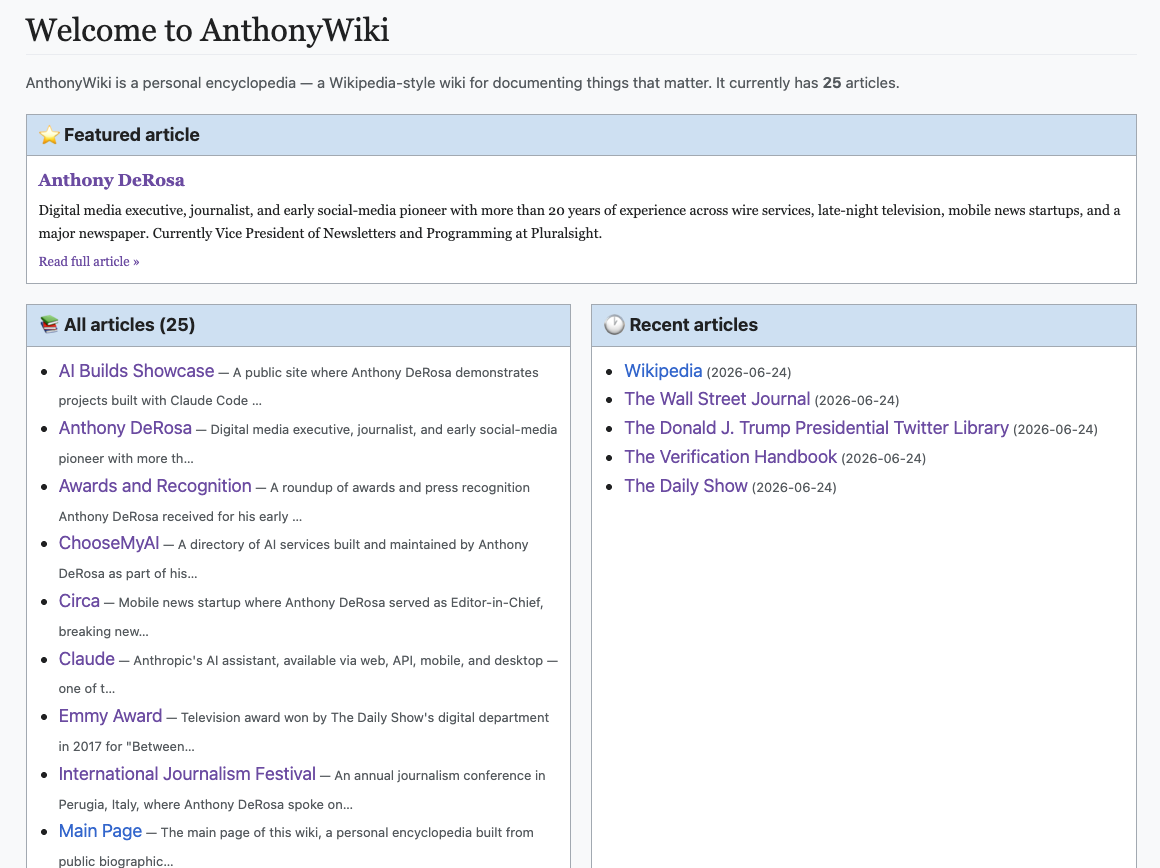
Task: Open the International Journalism Festival article
Action: point(187,773)
